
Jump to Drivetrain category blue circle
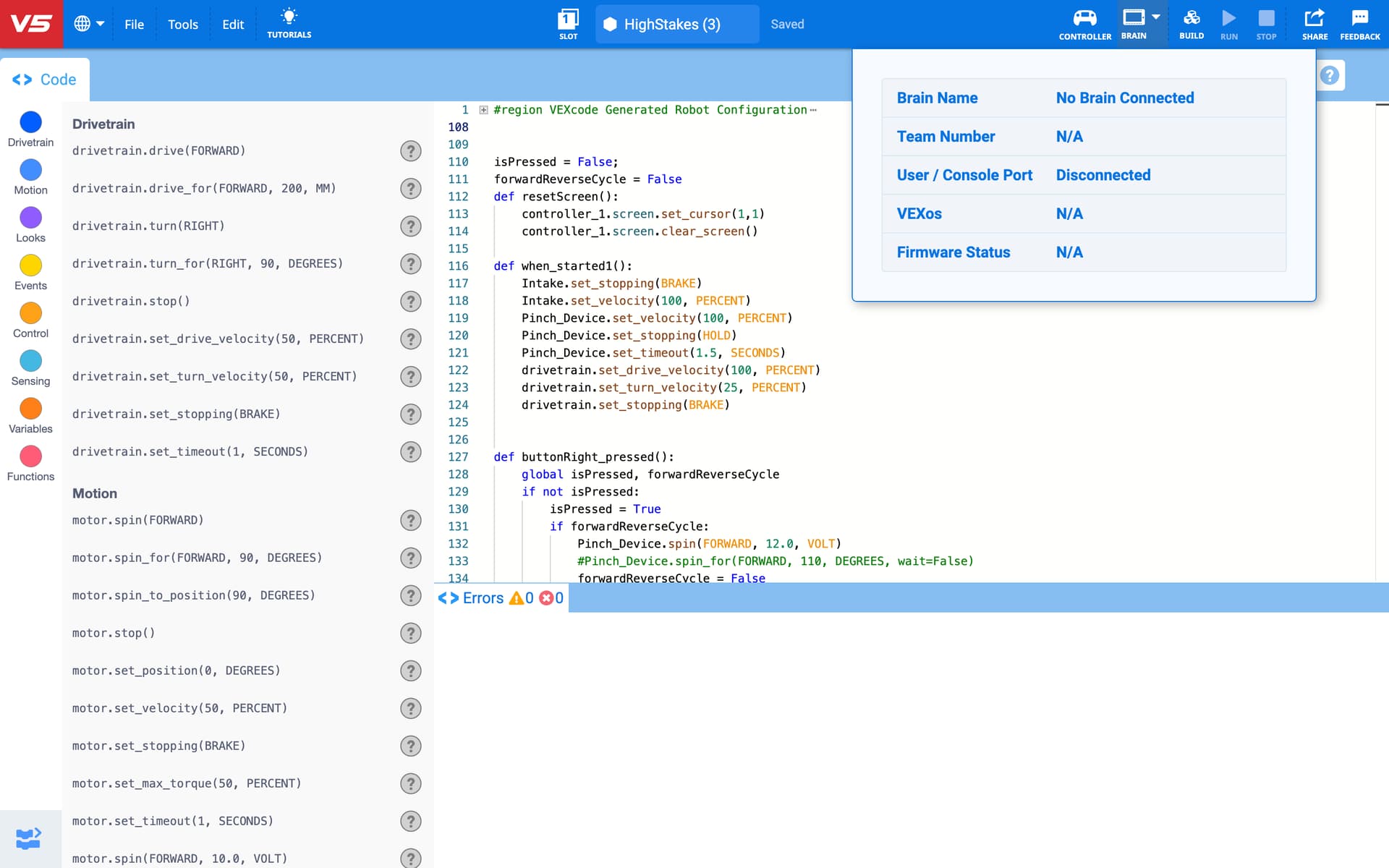[30, 122]
